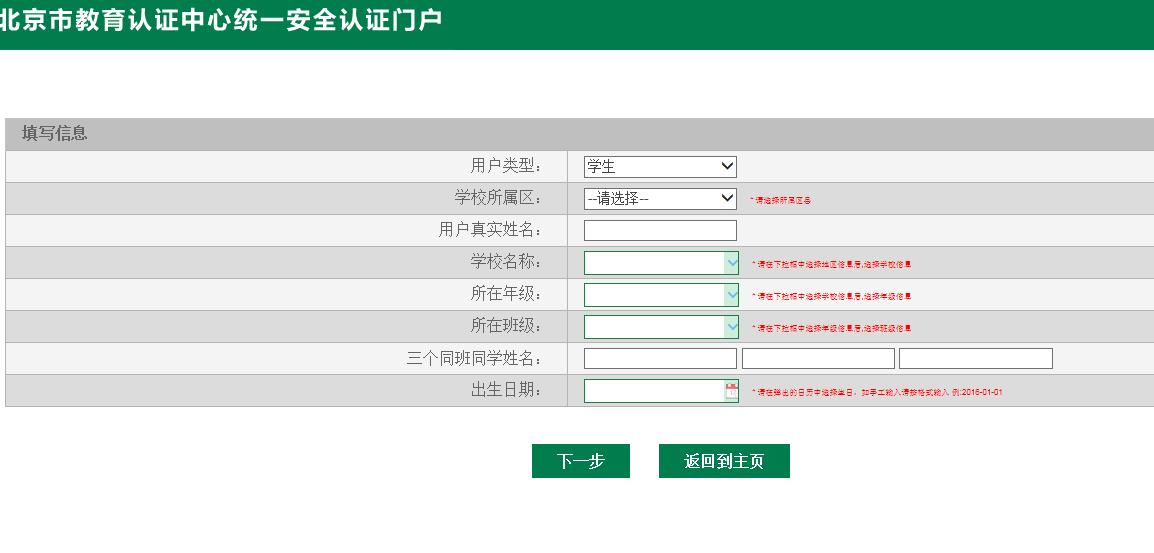
Task: Focus the first classmate name field
Action: (x=660, y=359)
